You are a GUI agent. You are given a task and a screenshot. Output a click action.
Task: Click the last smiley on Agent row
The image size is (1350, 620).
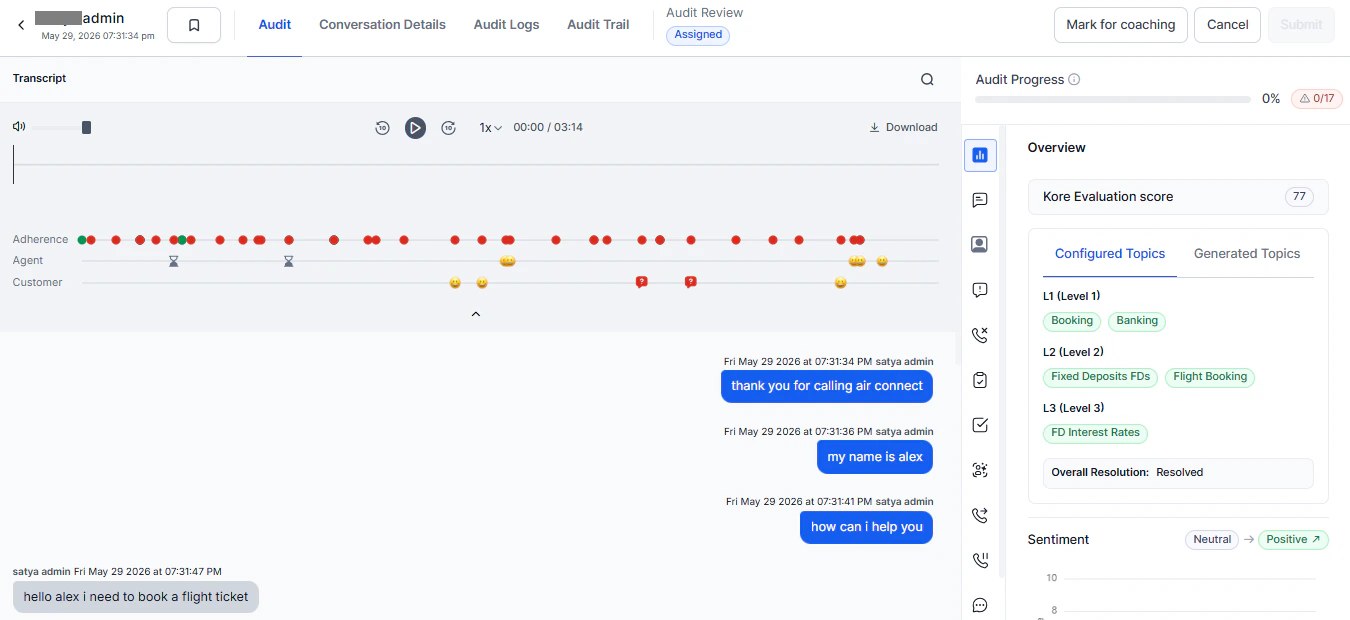coord(882,261)
